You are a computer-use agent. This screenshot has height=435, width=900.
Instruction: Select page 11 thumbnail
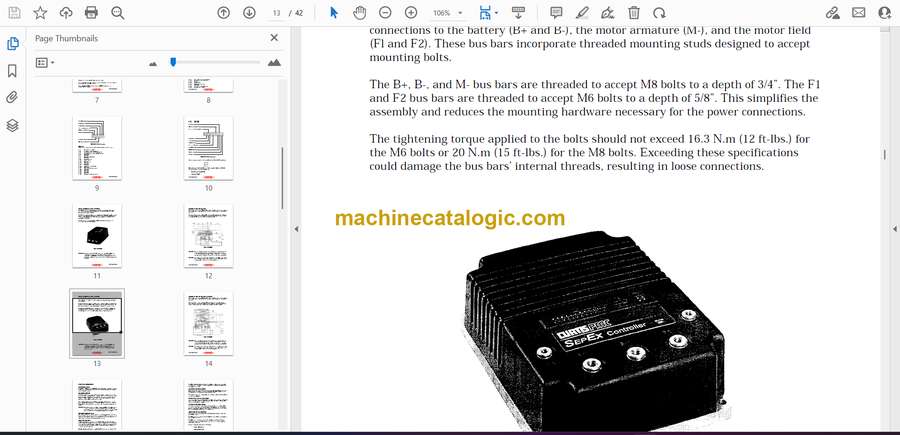[97, 235]
